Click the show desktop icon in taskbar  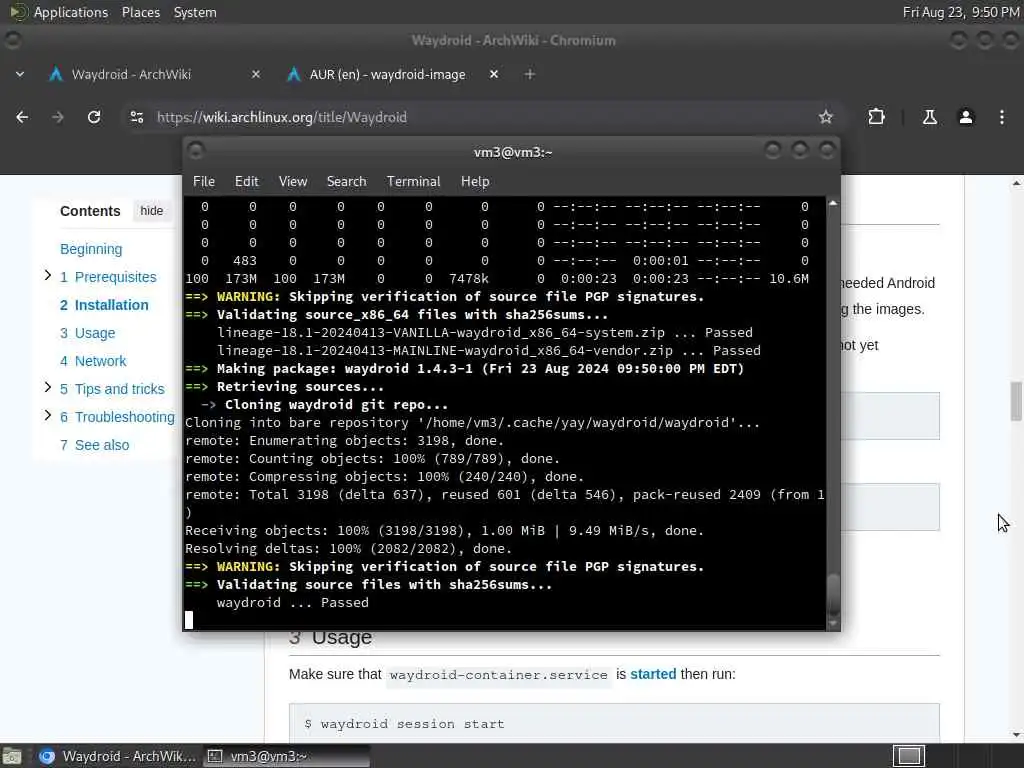(x=12, y=756)
